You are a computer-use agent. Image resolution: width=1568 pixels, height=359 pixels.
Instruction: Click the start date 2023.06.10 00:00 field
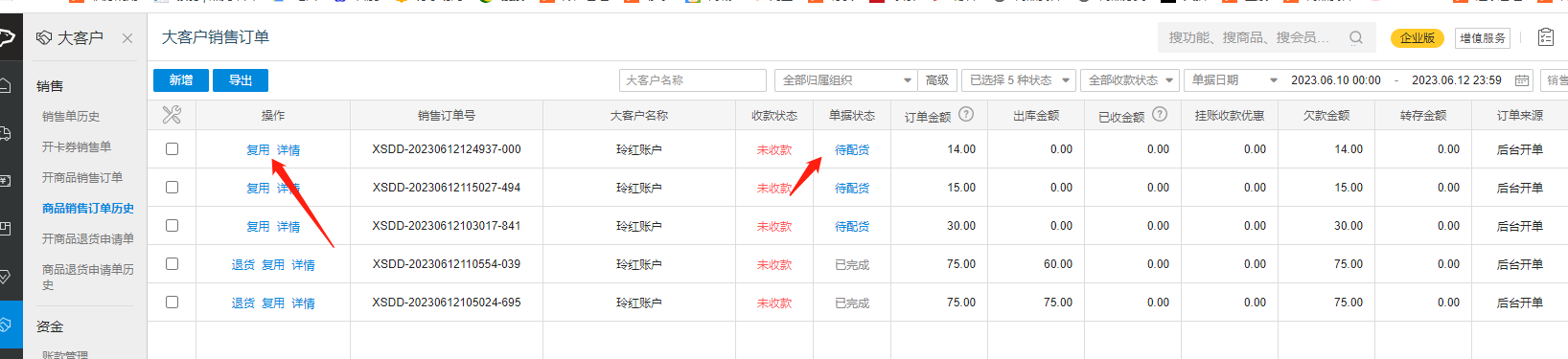point(1335,80)
